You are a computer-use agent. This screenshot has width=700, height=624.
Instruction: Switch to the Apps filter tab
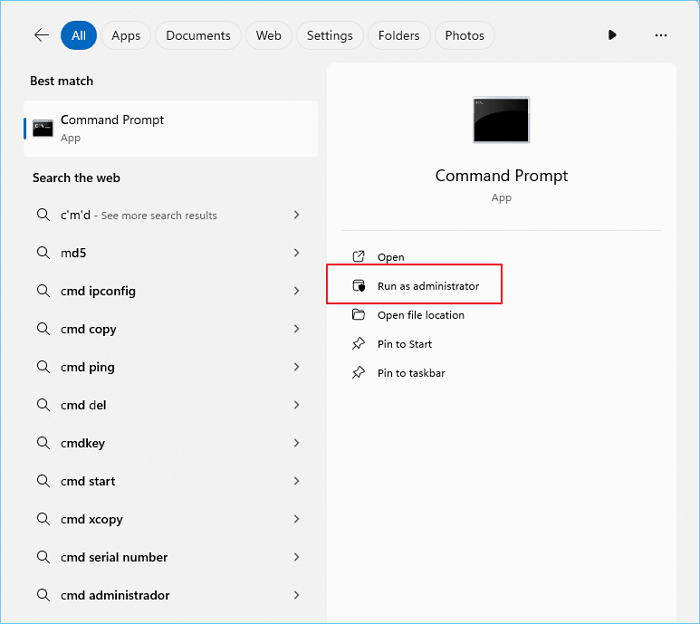126,35
